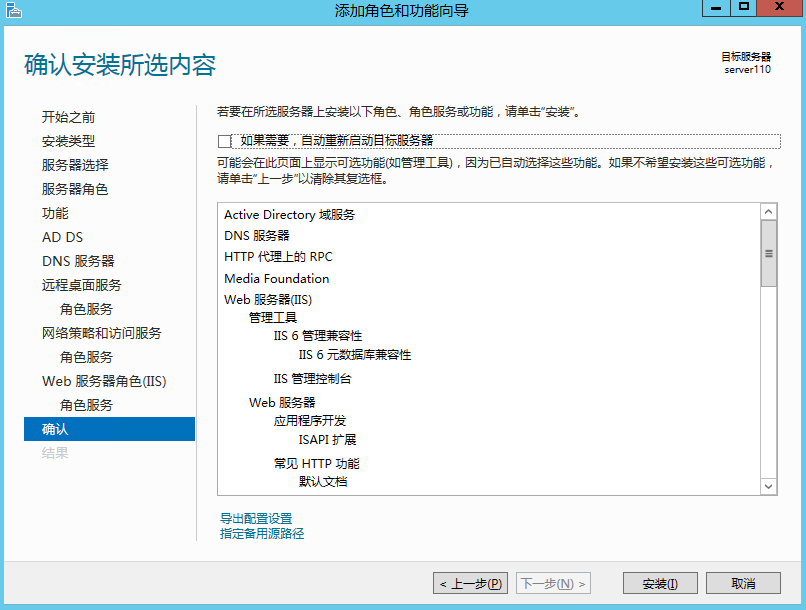The height and width of the screenshot is (610, 806).
Task: Open the AD DS step
Action: tap(62, 237)
